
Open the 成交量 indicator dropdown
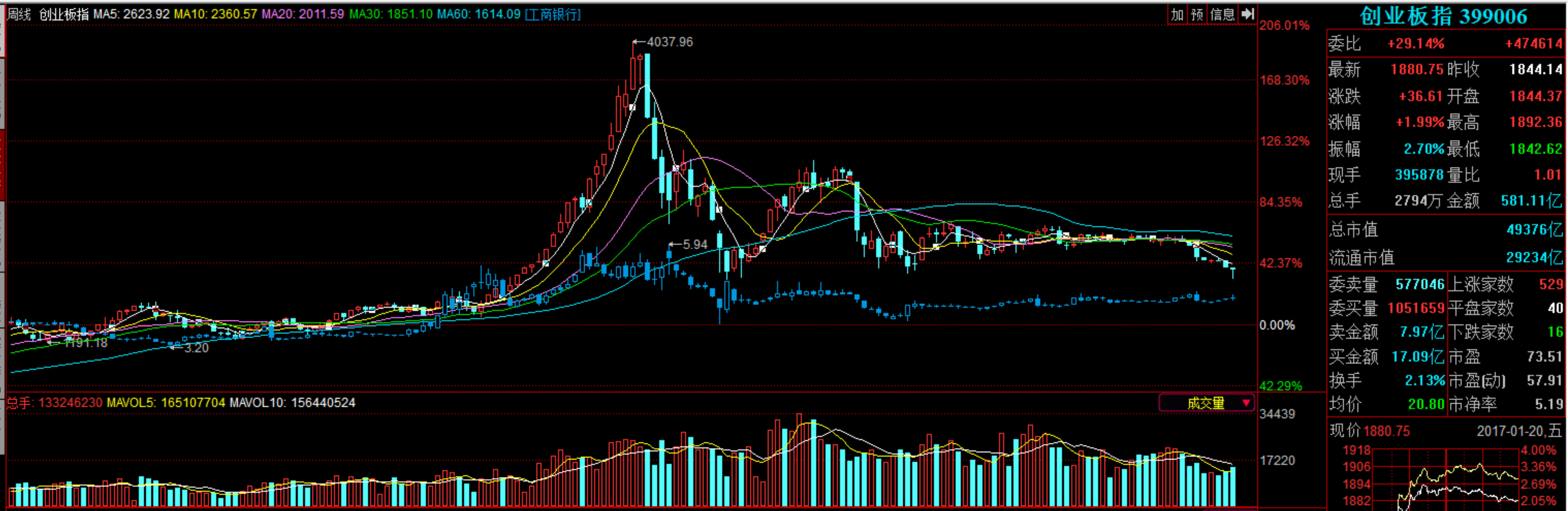[1205, 403]
